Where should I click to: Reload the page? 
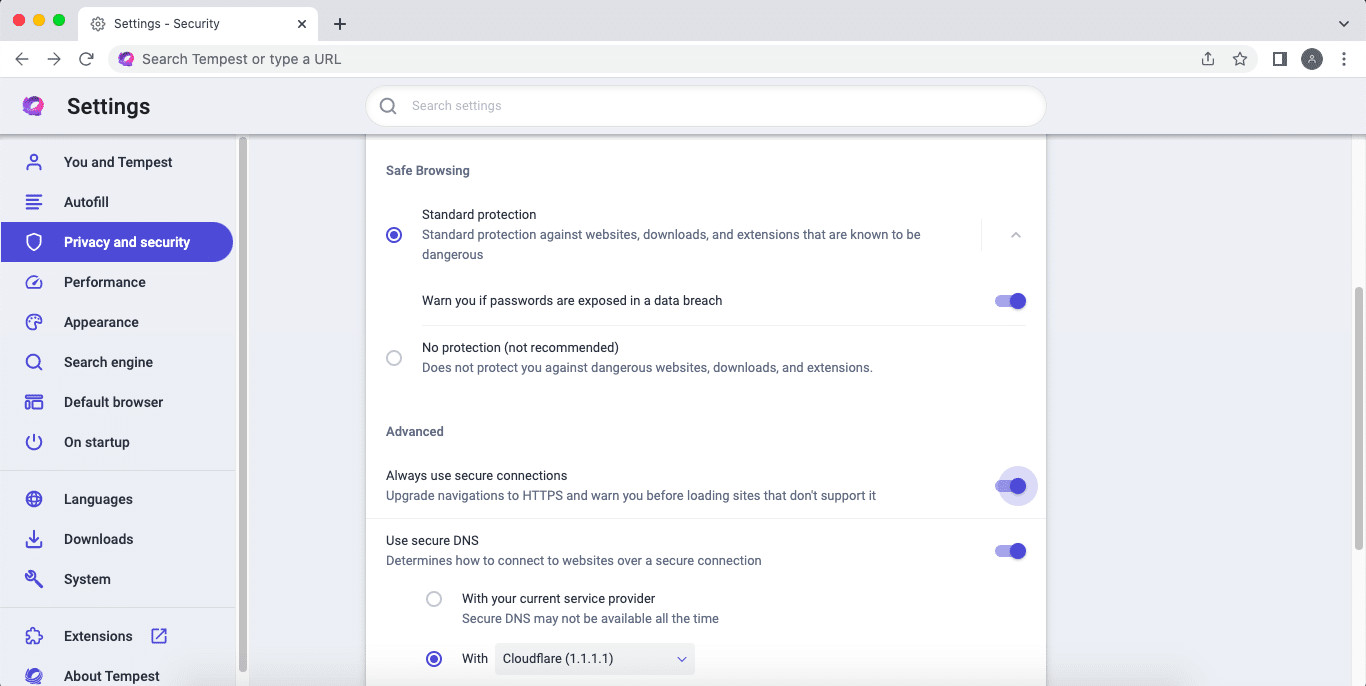click(x=86, y=59)
